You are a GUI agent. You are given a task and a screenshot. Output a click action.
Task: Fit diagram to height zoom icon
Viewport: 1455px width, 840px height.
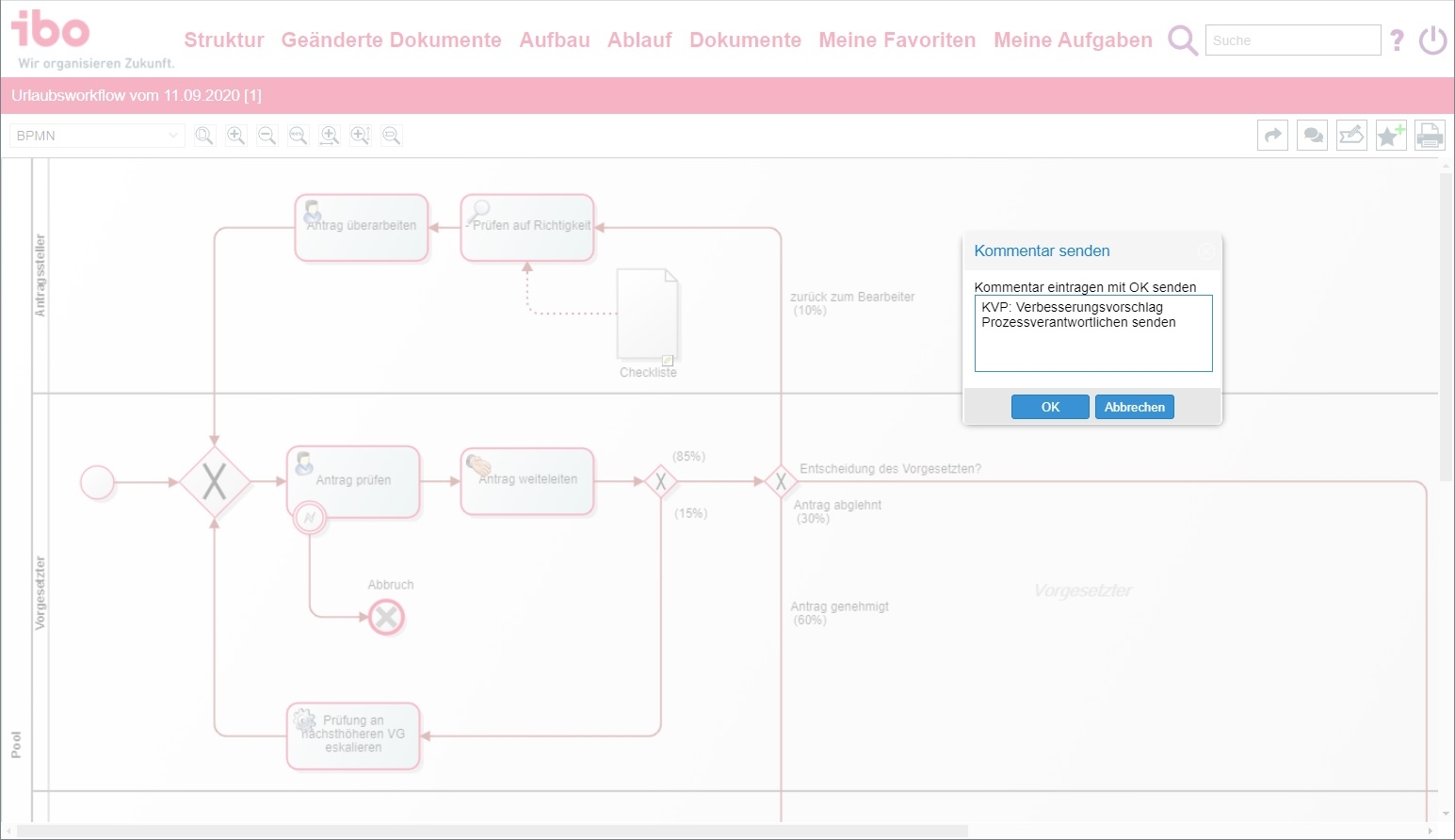tap(361, 136)
